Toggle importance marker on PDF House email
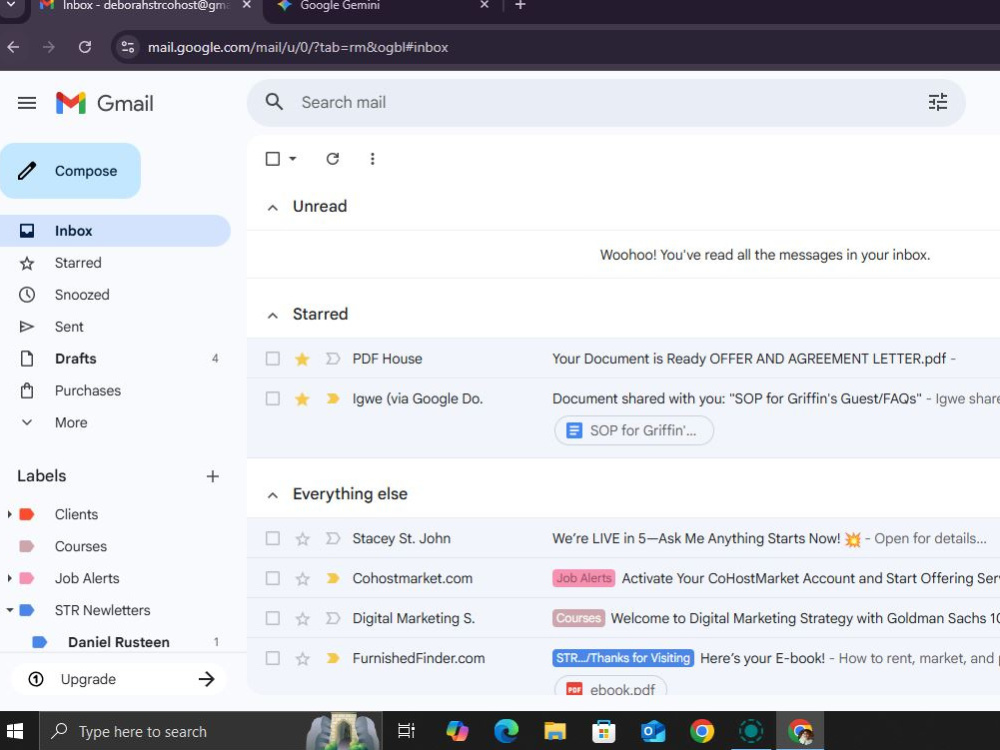 pos(332,359)
